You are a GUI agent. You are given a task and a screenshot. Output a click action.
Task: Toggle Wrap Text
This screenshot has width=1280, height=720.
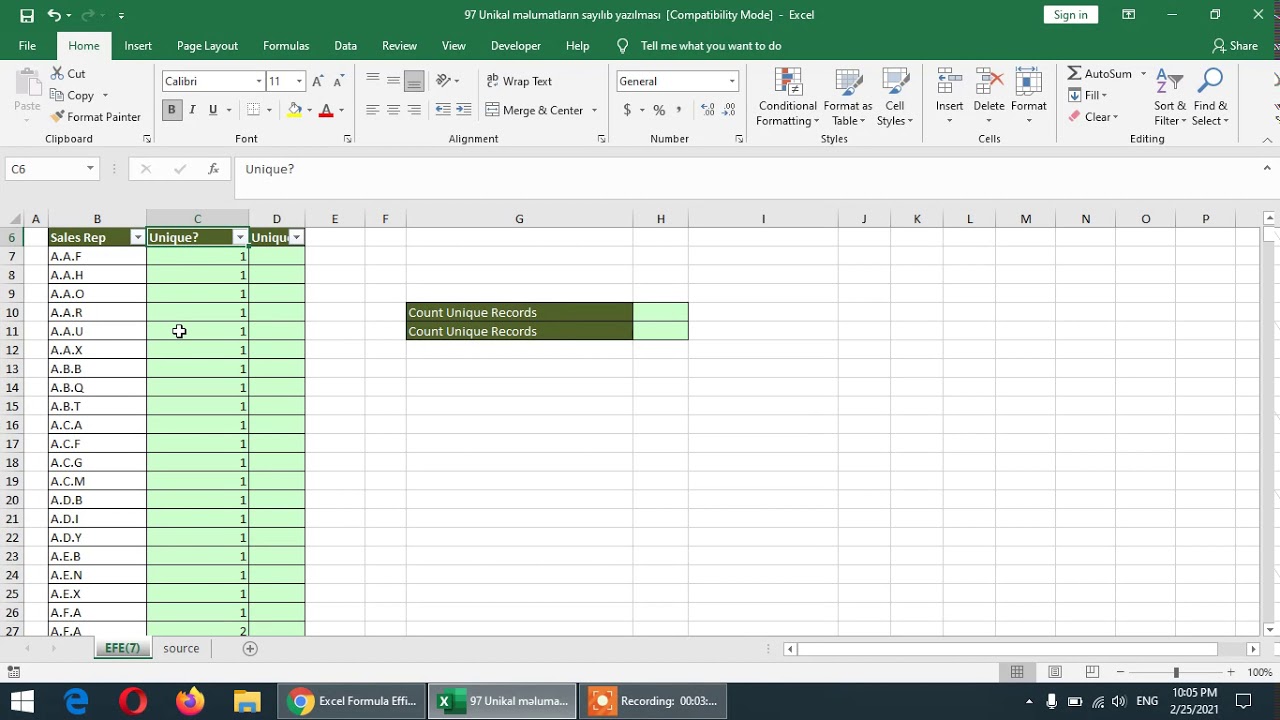pyautogui.click(x=519, y=81)
